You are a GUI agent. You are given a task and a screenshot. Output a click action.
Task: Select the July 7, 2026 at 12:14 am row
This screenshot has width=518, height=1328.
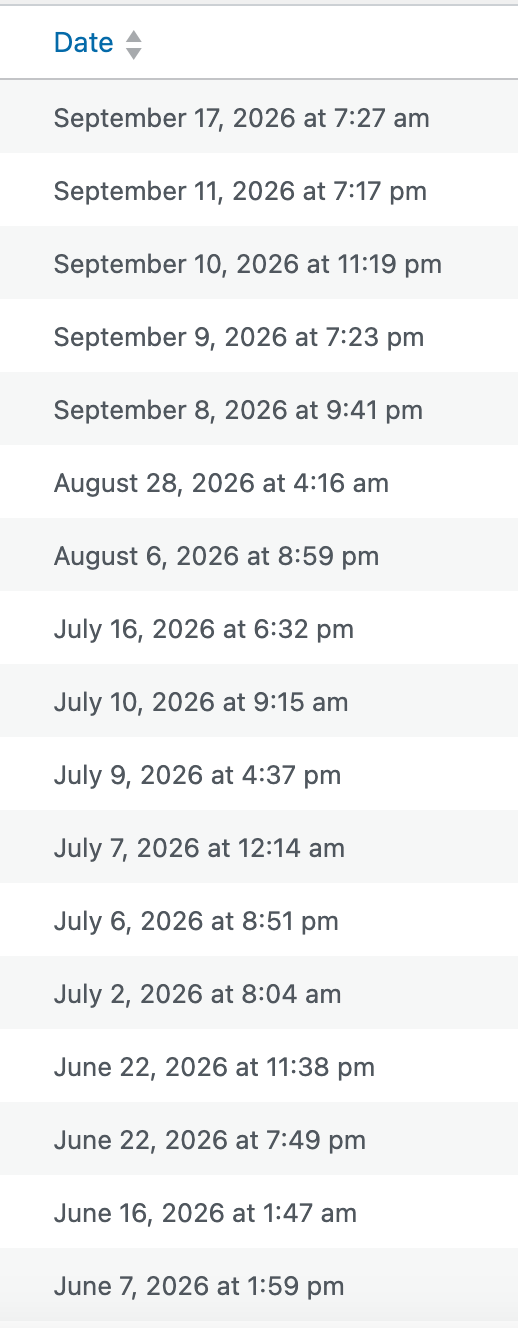(x=259, y=847)
